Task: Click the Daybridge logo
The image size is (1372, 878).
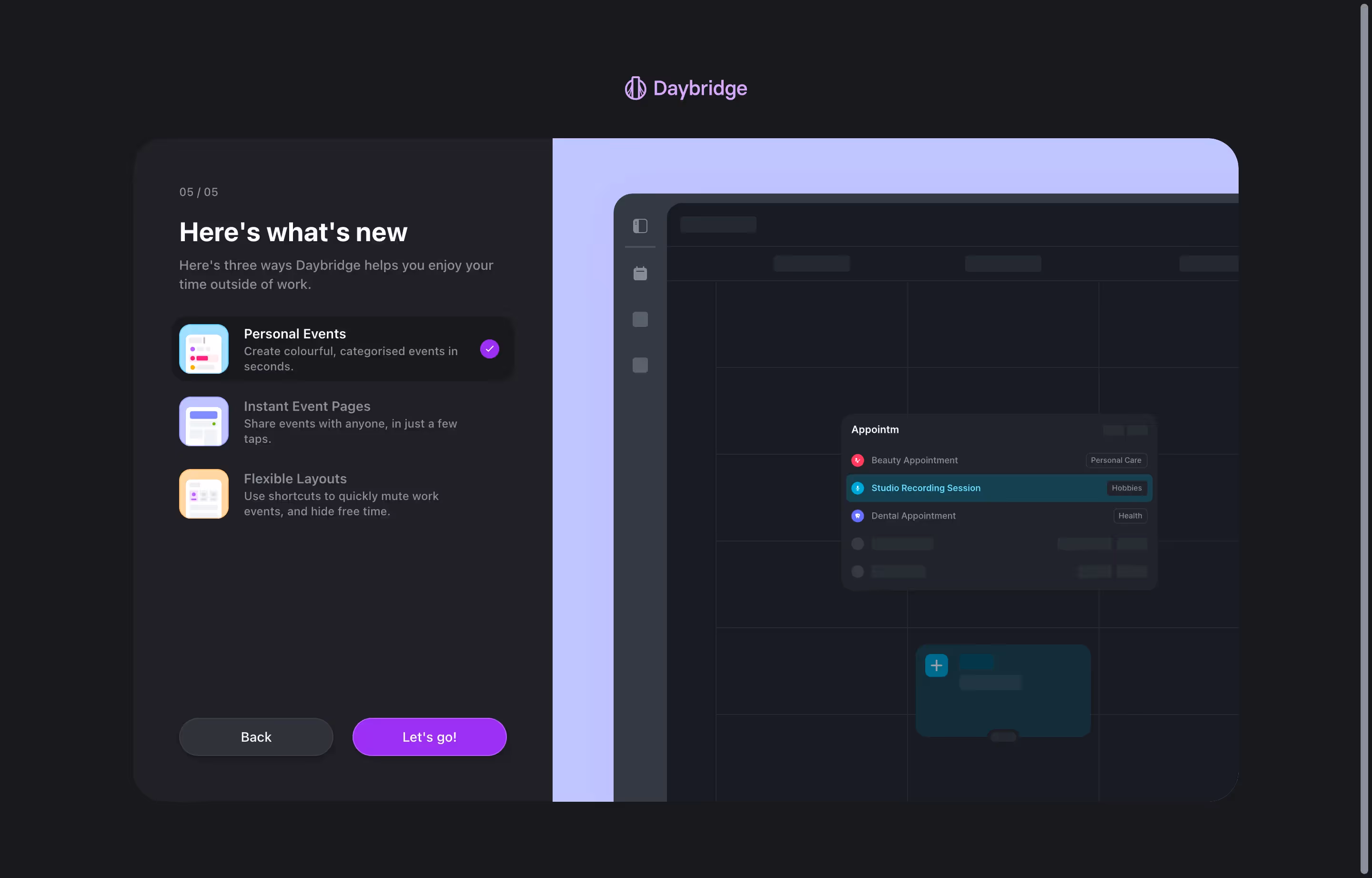Action: pyautogui.click(x=686, y=88)
